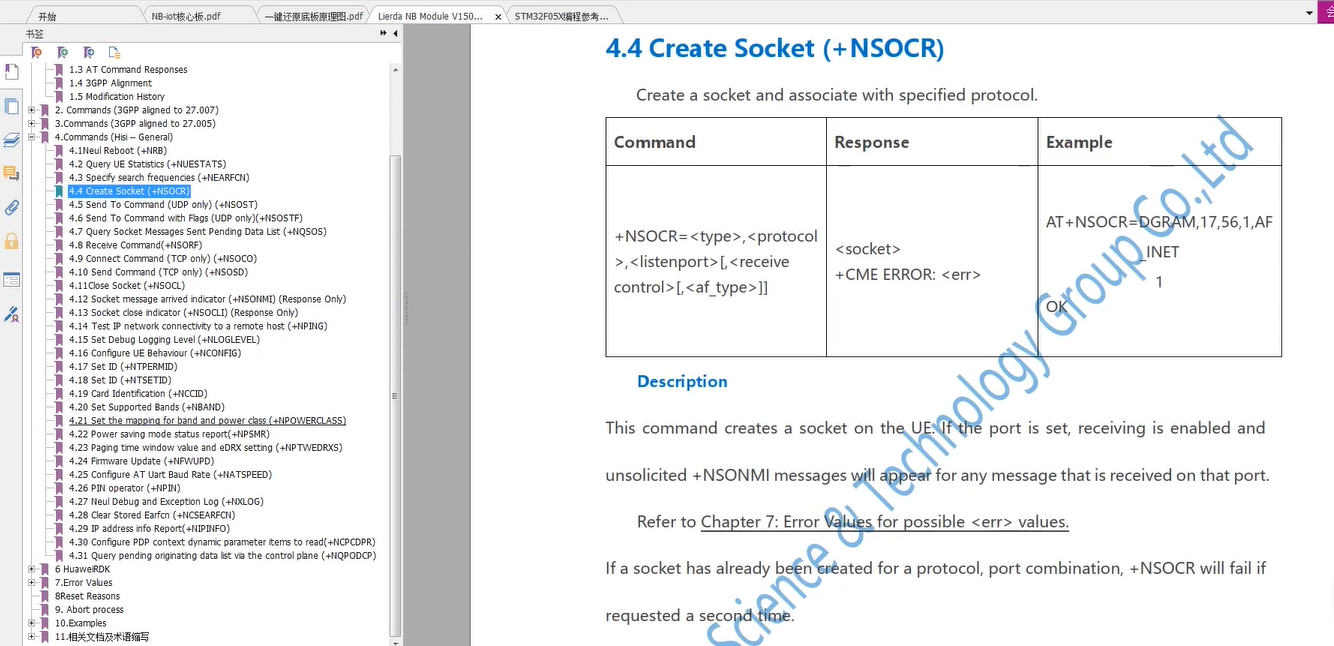Go to 4.28 Clear Stored Earfcn bookmark
Image resolution: width=1334 pixels, height=646 pixels.
point(152,515)
